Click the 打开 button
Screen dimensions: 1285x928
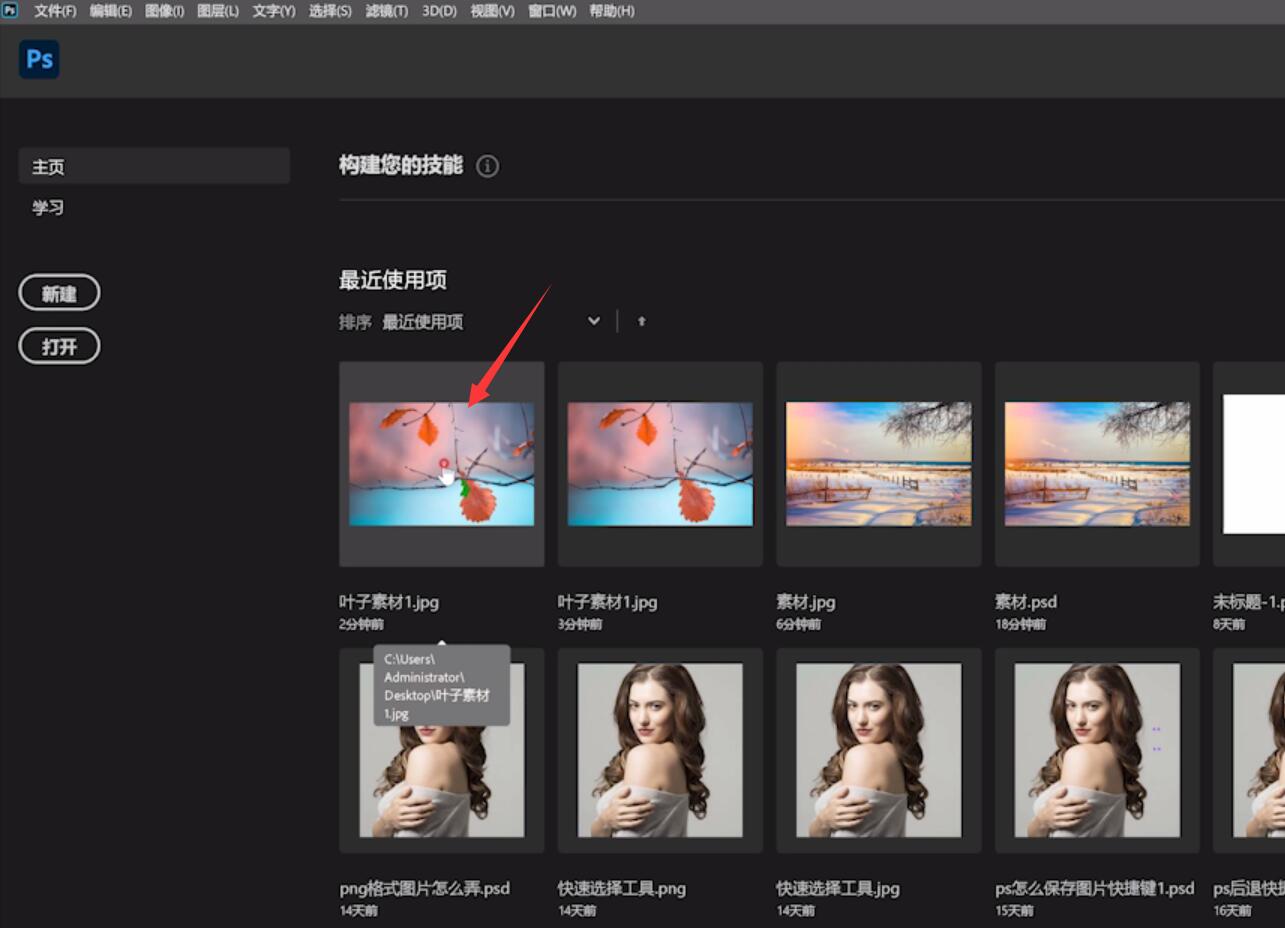59,346
